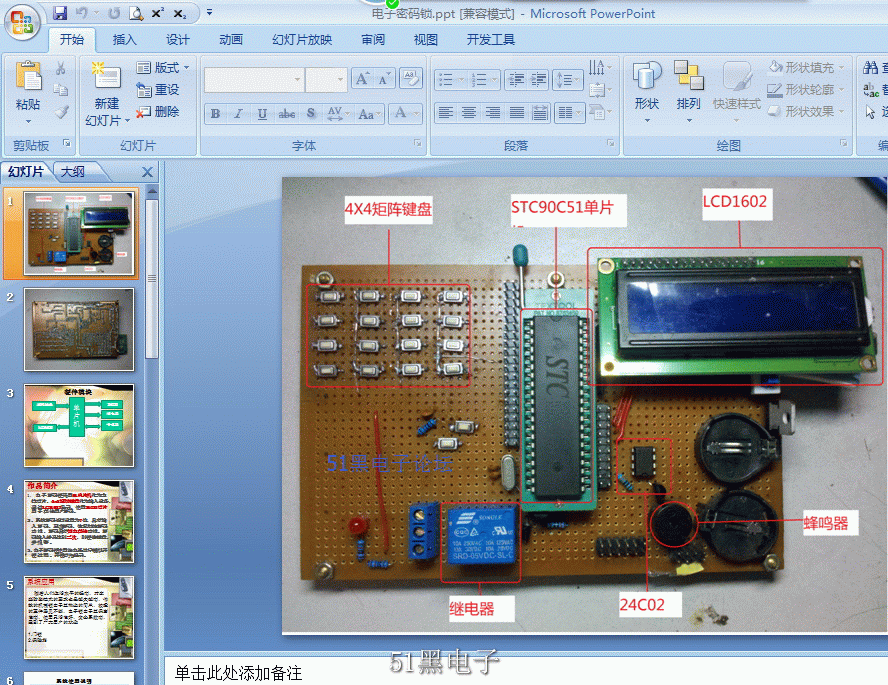This screenshot has height=685, width=888.
Task: Apply subscript from the quick access toolbar
Action: point(180,13)
